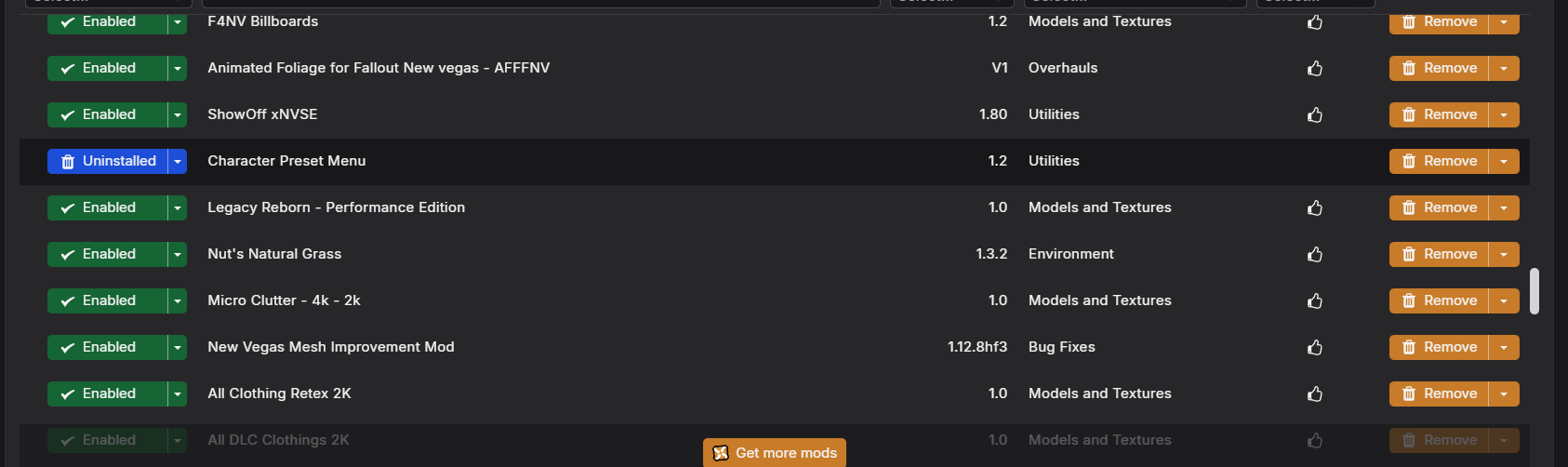This screenshot has width=1568, height=467.
Task: Give thumbs-up to Nut's Natural Grass
Action: [x=1315, y=254]
